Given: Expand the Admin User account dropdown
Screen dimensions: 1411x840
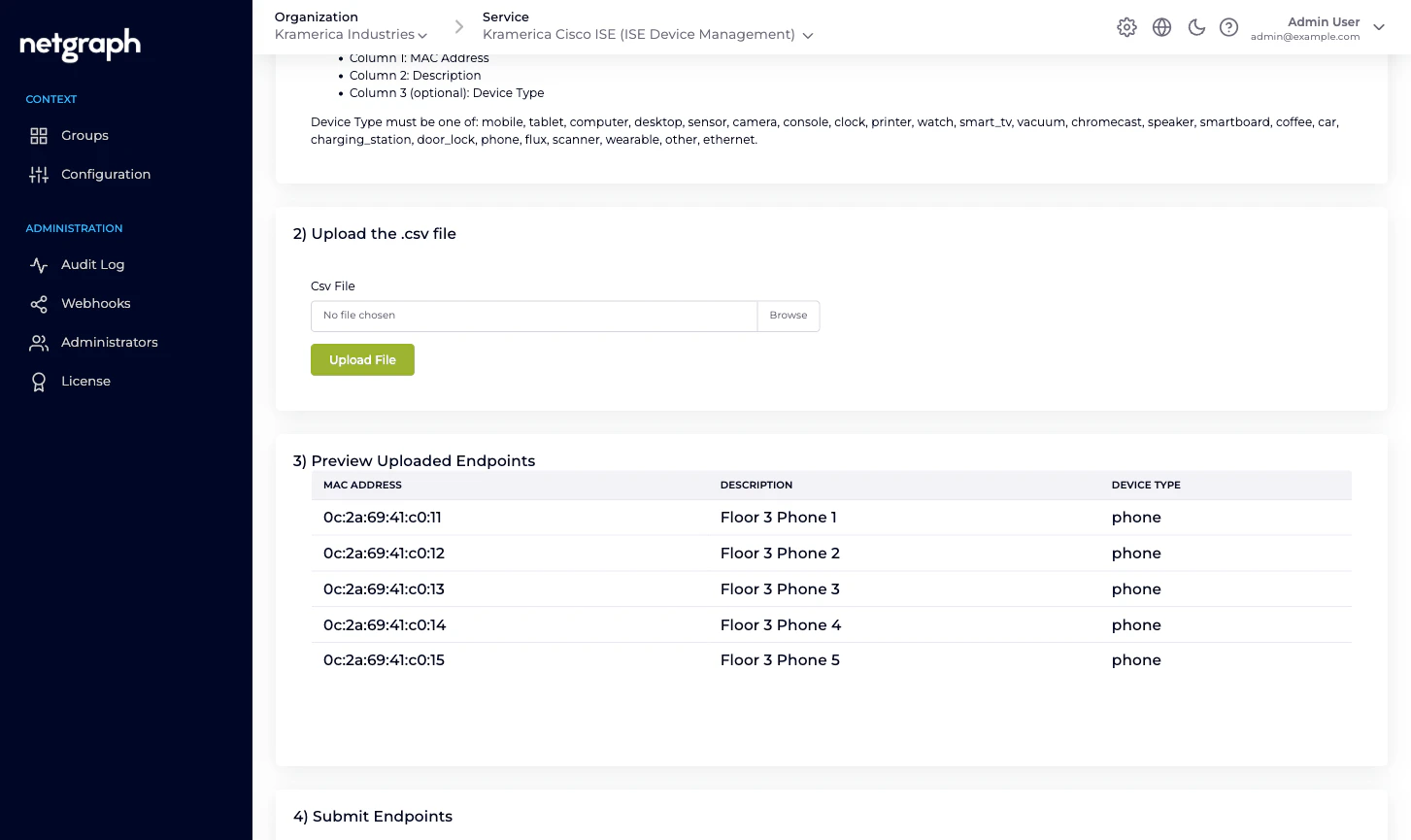Looking at the screenshot, I should tap(1379, 28).
